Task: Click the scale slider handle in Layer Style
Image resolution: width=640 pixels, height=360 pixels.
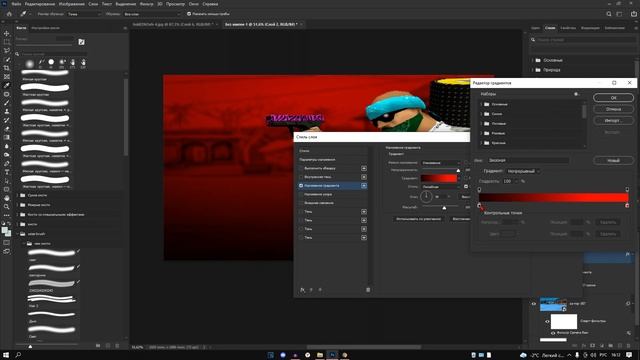Action: (444, 208)
